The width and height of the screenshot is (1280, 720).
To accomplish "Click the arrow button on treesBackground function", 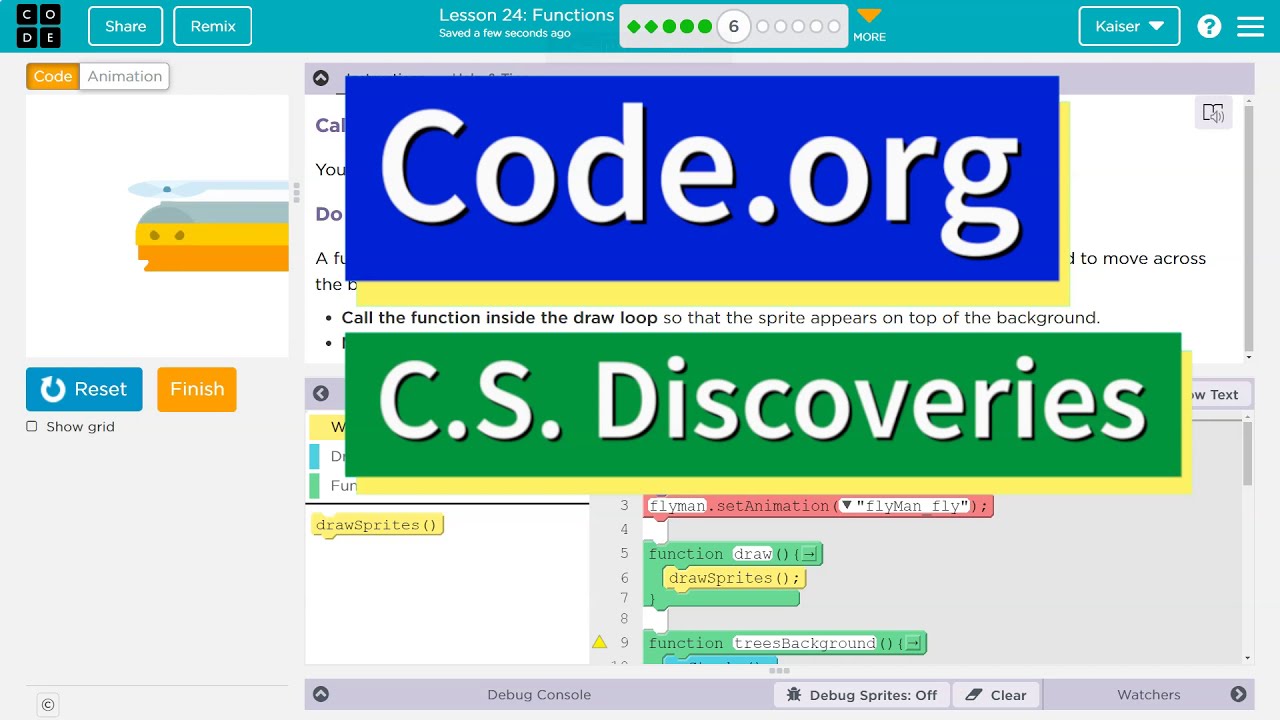I will tap(912, 643).
